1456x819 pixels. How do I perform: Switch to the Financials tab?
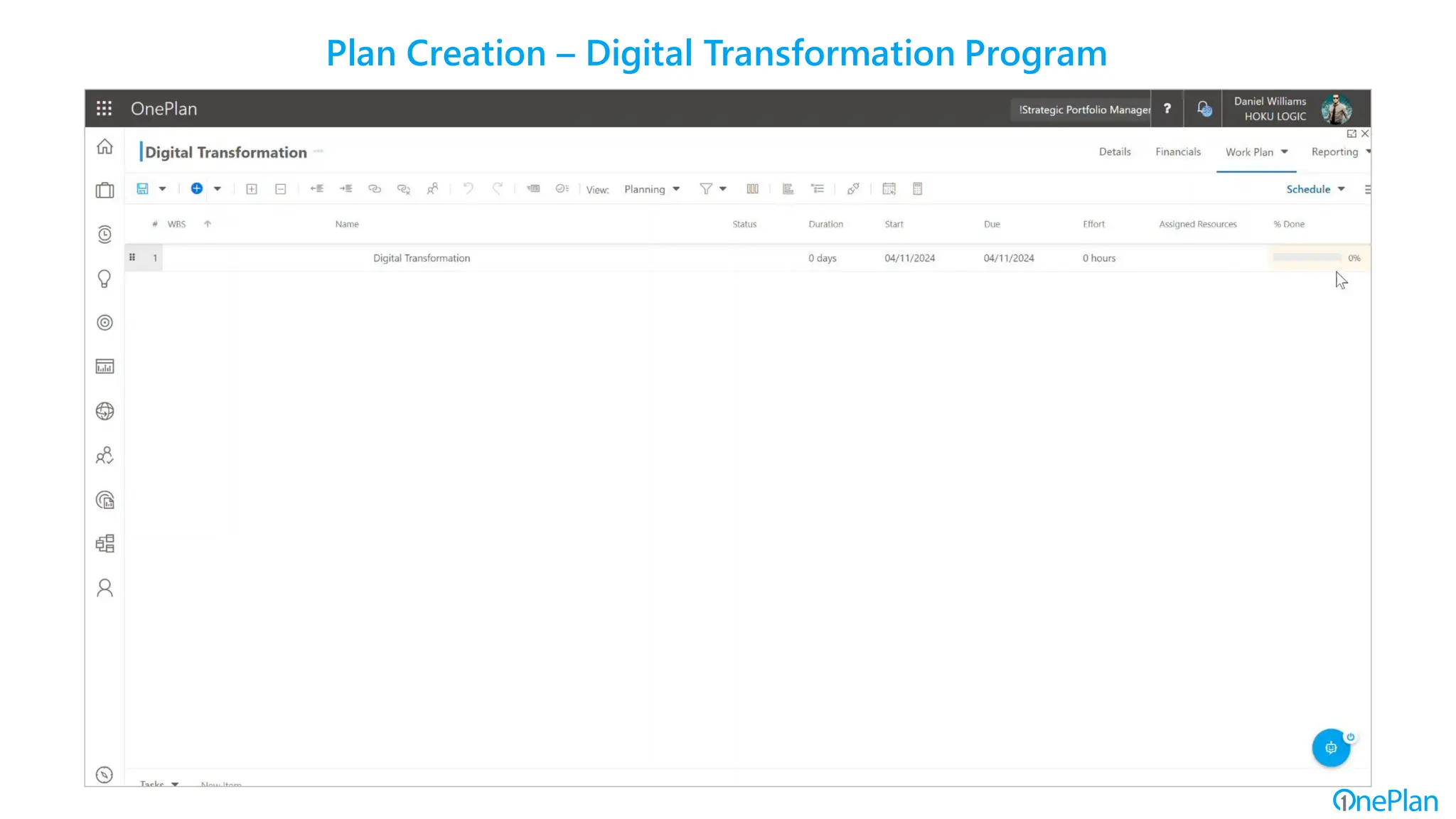[x=1178, y=151]
